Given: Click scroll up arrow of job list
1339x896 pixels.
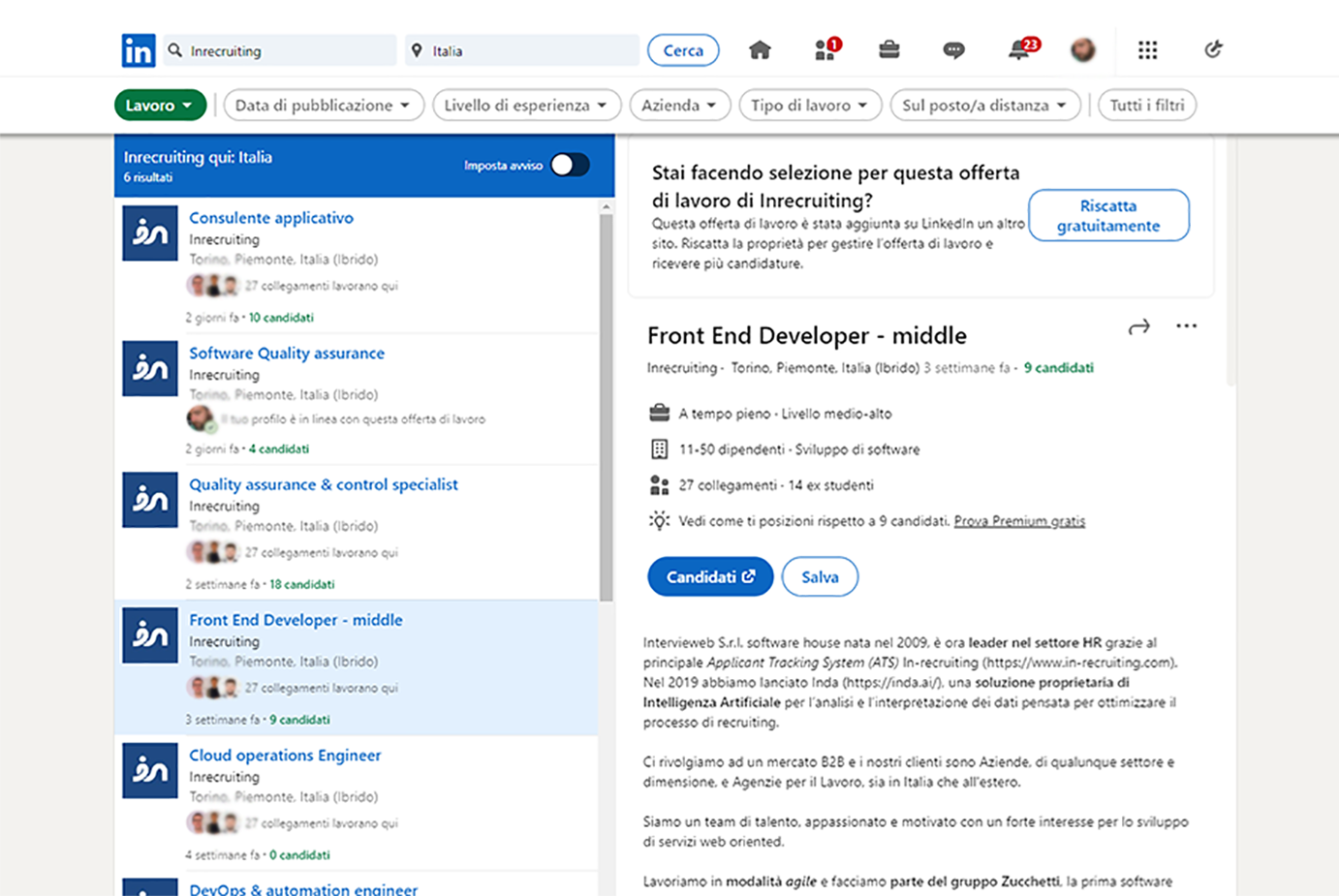Looking at the screenshot, I should (607, 206).
